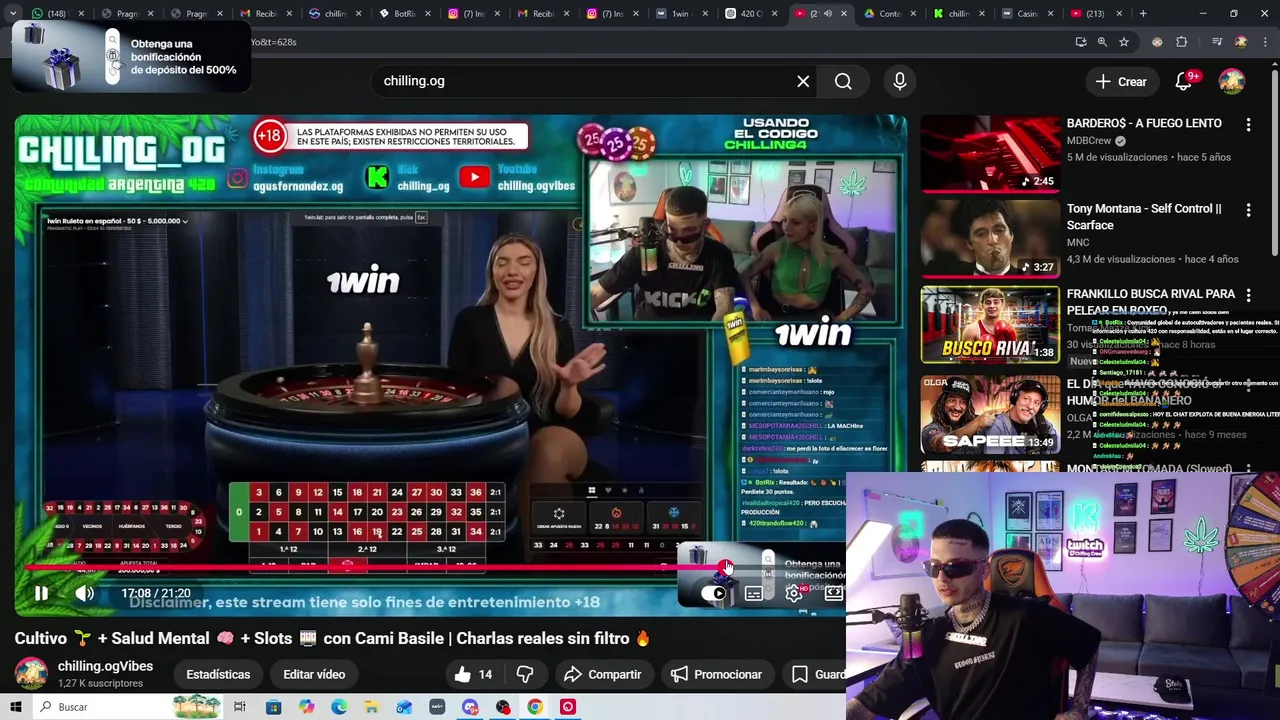Open the video player settings gear

click(793, 593)
